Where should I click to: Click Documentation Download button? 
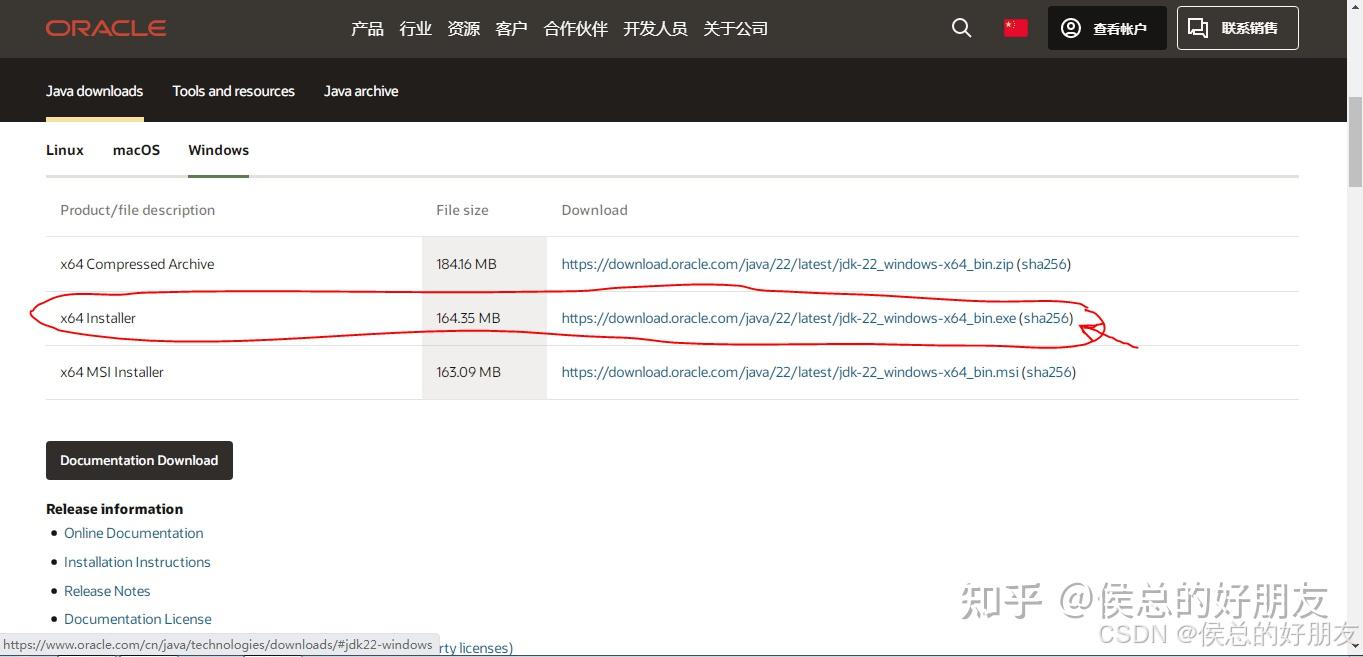point(139,460)
